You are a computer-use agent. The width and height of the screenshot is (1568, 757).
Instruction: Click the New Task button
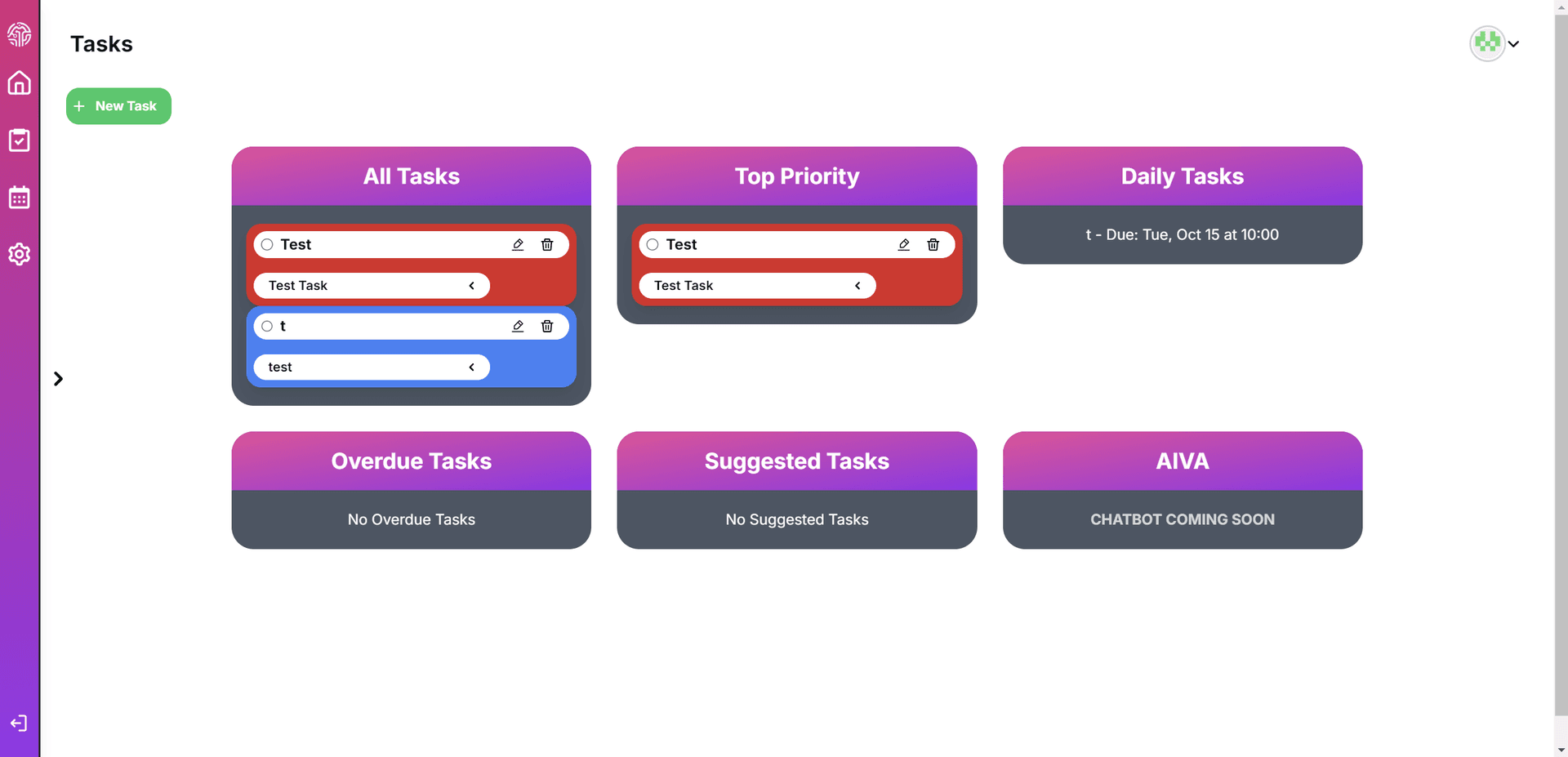click(x=118, y=105)
